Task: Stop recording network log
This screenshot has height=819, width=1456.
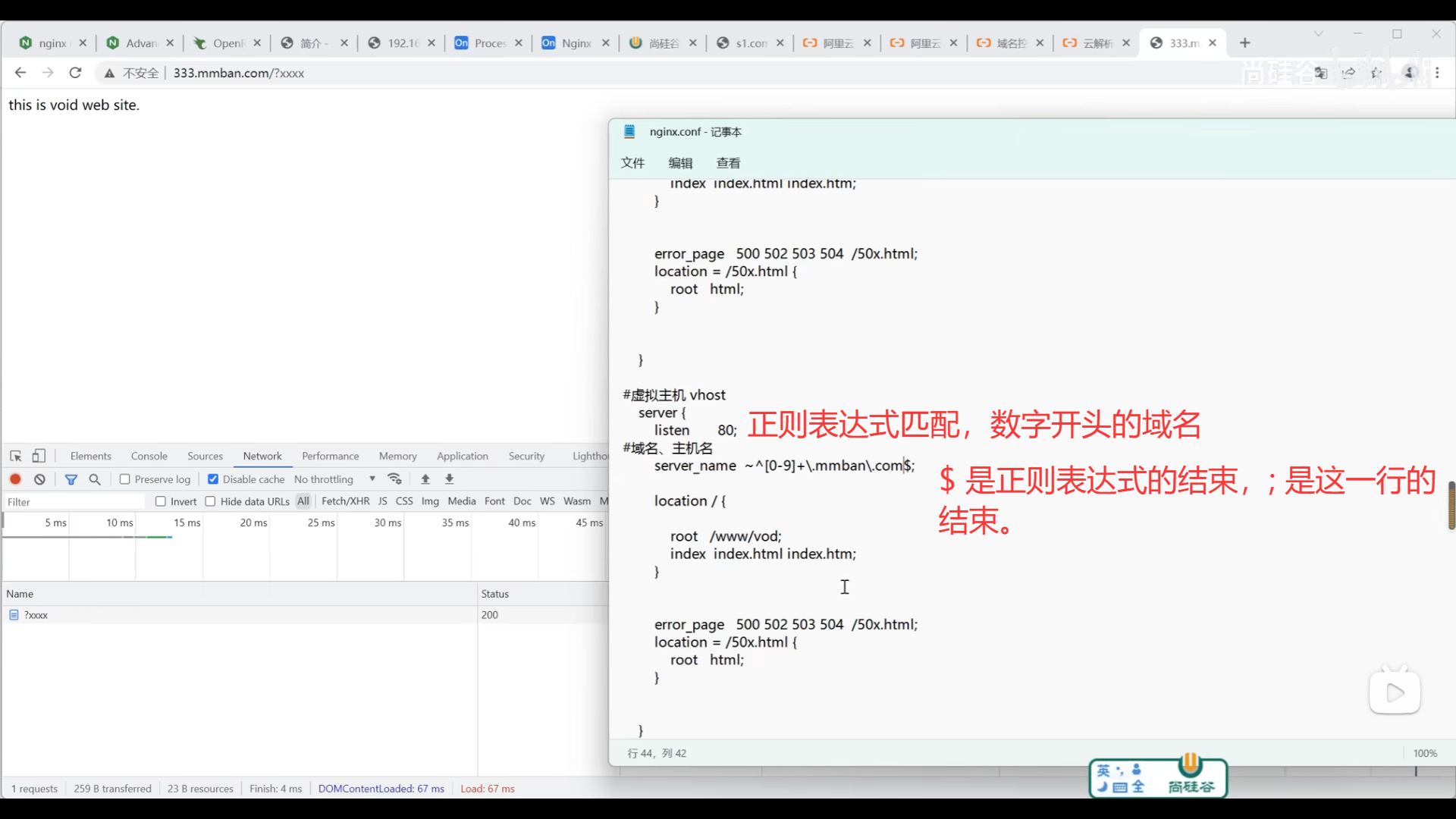Action: (15, 479)
